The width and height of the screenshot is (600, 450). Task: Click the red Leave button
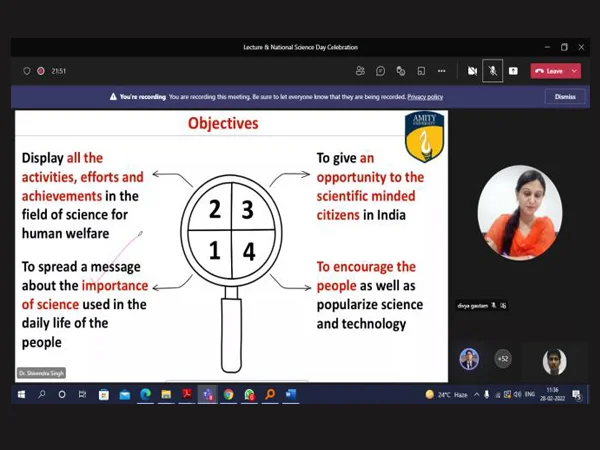point(549,71)
